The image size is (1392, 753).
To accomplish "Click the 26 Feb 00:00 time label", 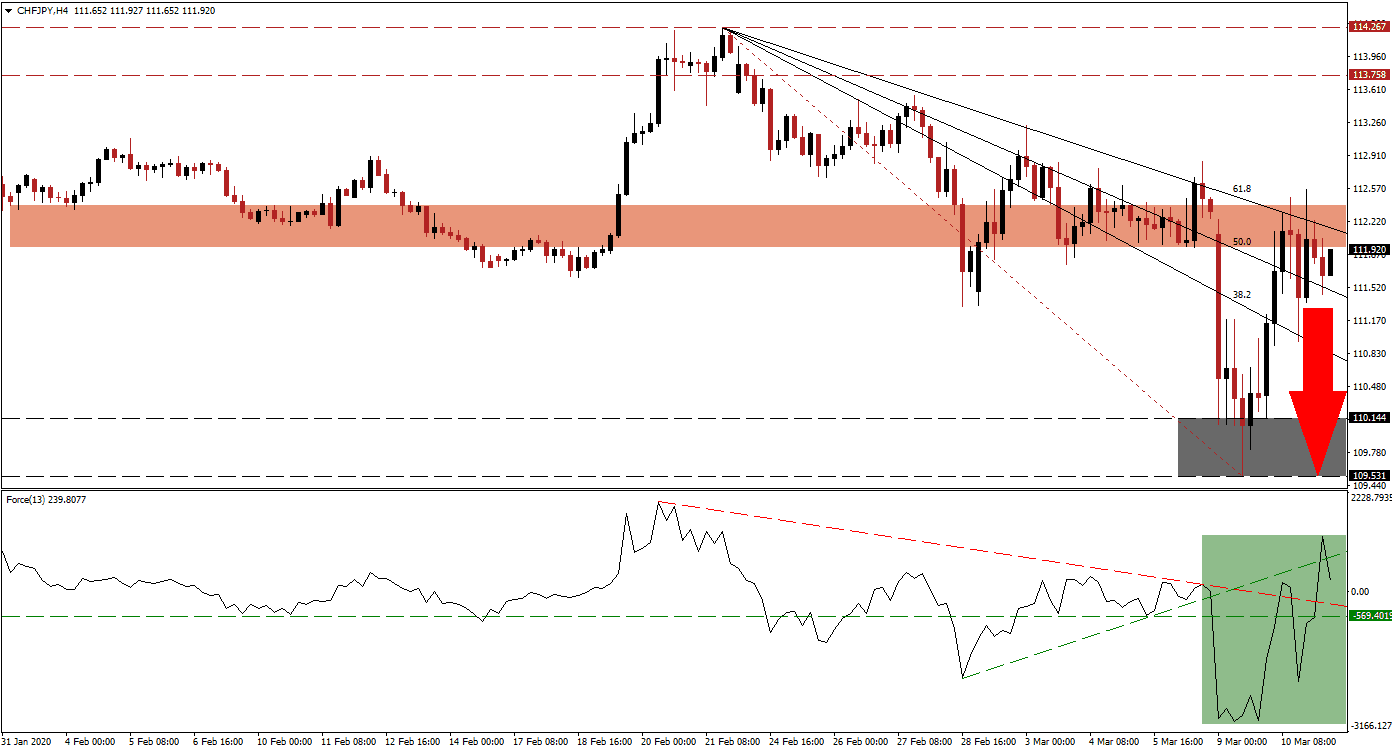I will pyautogui.click(x=861, y=743).
